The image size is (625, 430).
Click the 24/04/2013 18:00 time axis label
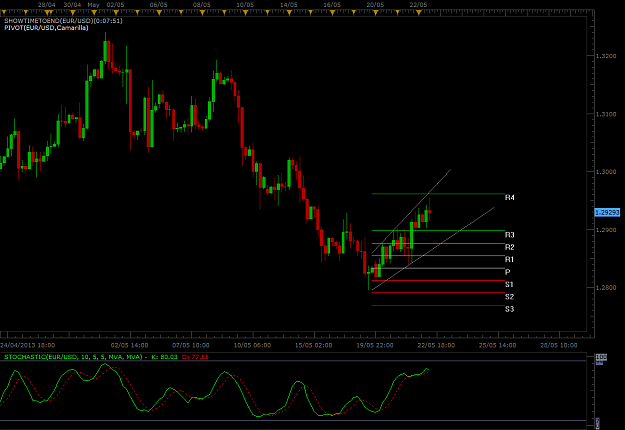(28, 345)
